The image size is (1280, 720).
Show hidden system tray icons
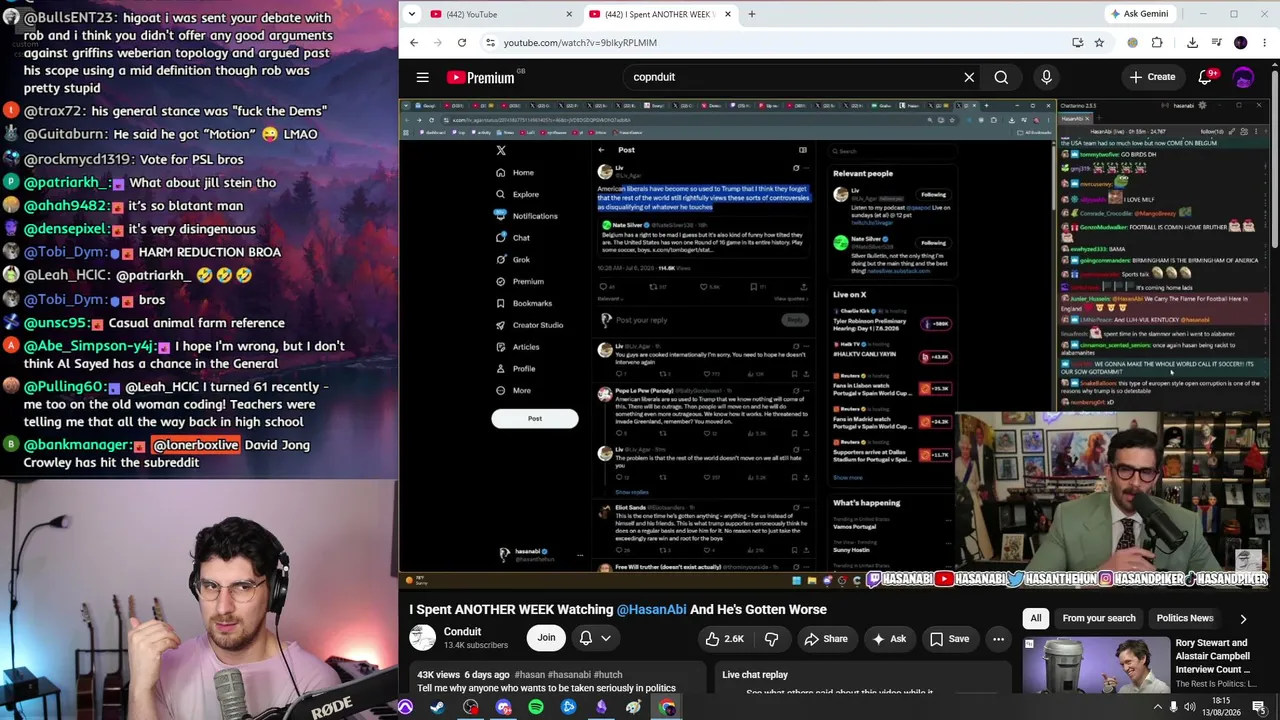click(1158, 707)
